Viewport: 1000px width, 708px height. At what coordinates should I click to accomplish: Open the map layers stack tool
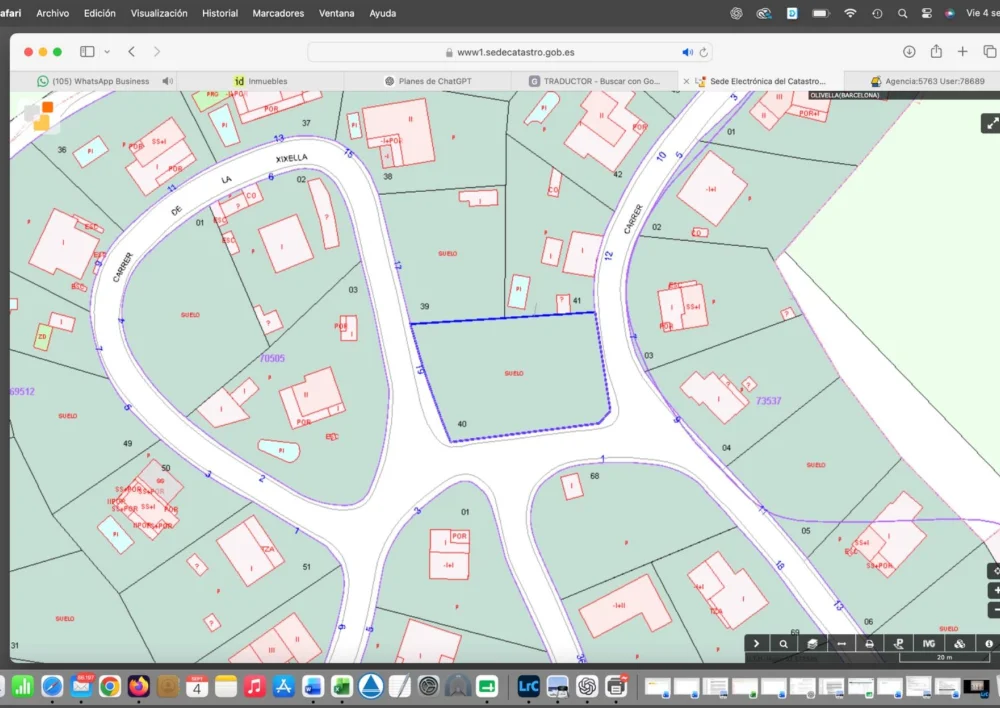(x=812, y=644)
